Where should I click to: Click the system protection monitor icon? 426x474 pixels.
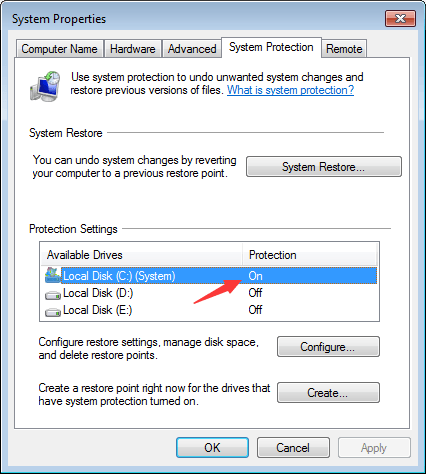tap(45, 86)
